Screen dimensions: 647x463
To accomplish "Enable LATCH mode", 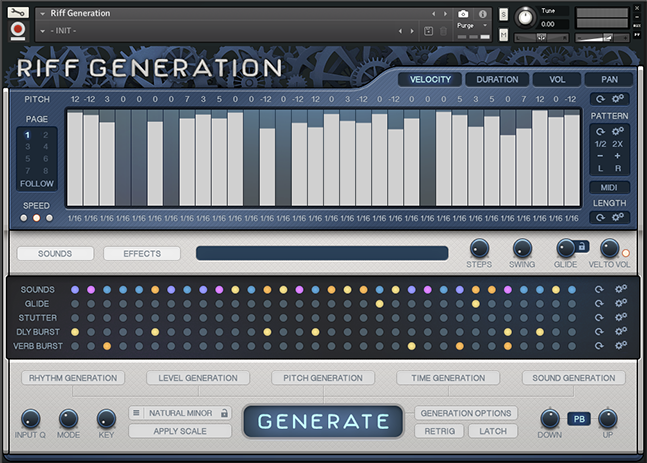I will pos(493,431).
